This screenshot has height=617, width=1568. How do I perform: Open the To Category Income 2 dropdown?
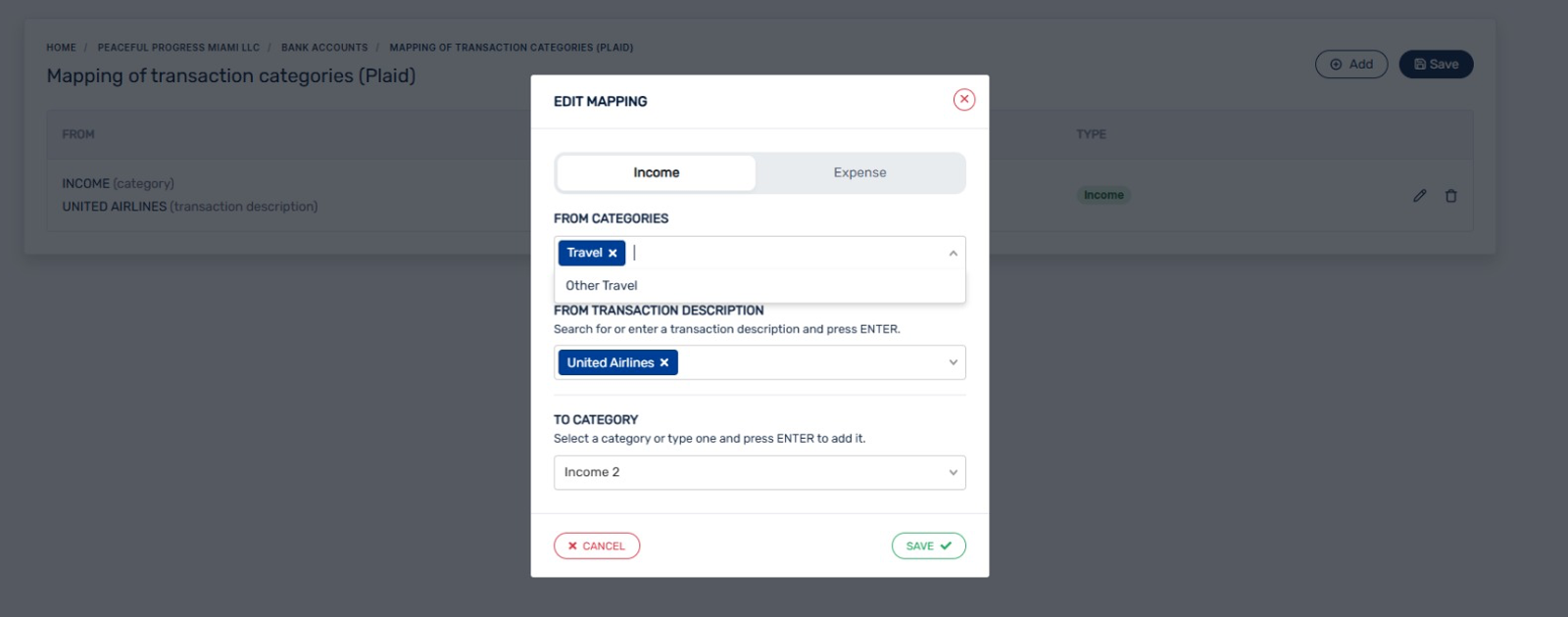point(759,473)
